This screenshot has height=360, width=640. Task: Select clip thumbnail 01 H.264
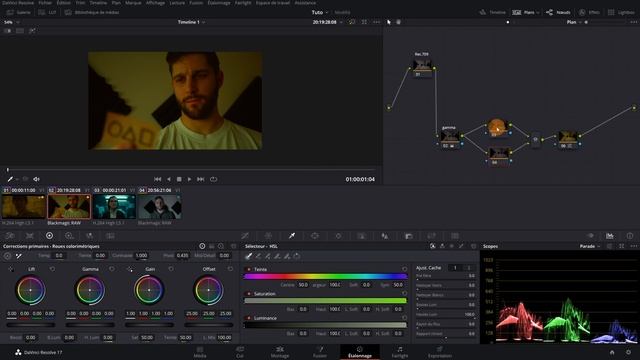click(24, 207)
